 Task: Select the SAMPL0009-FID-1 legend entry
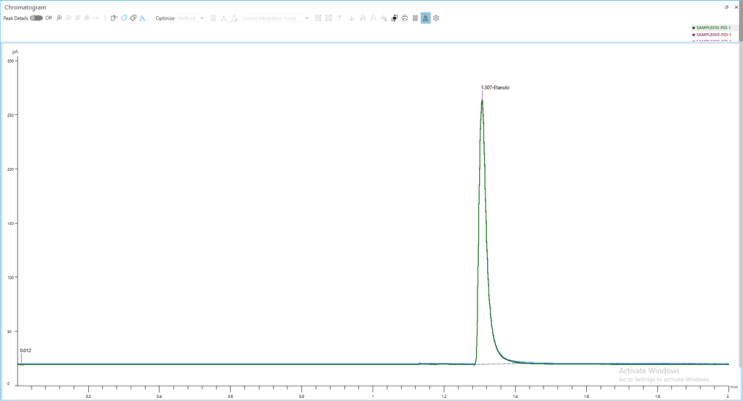coord(711,35)
